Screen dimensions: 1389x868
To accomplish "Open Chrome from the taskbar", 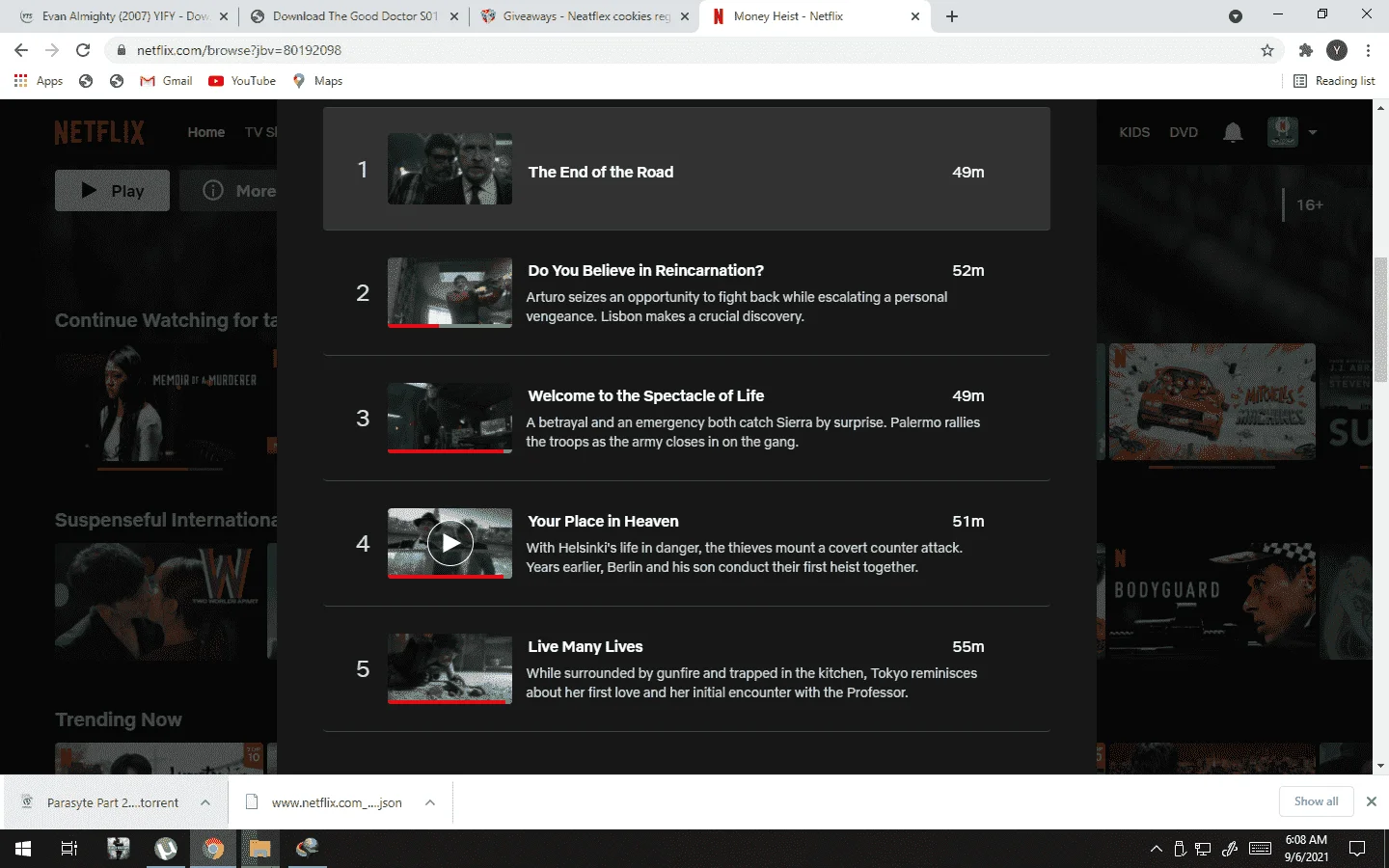I will point(213,849).
